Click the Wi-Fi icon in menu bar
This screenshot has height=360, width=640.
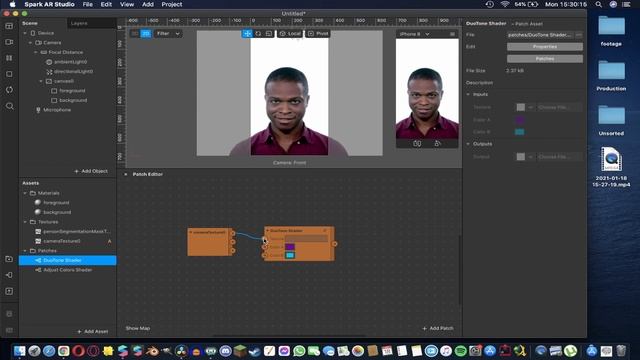(x=504, y=4)
